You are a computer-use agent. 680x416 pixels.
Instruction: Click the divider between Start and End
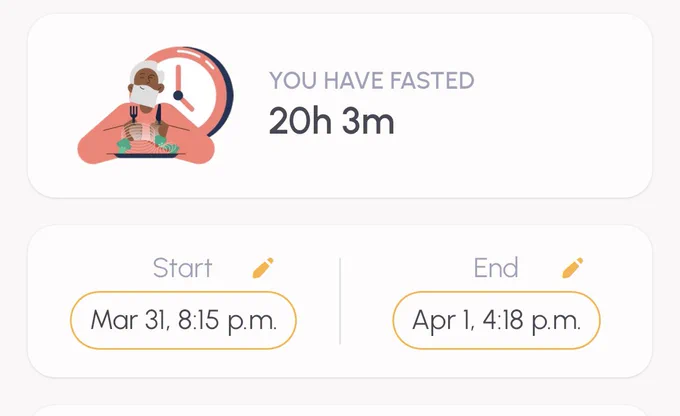(x=340, y=301)
